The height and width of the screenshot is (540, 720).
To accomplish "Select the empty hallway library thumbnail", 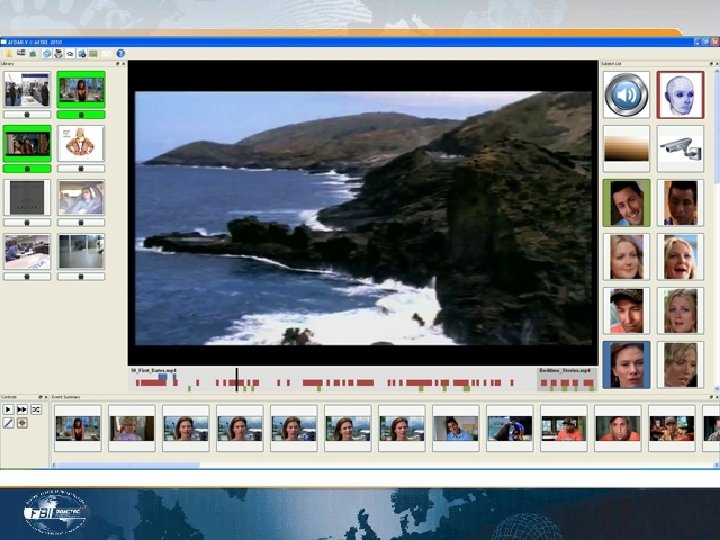I will (81, 252).
